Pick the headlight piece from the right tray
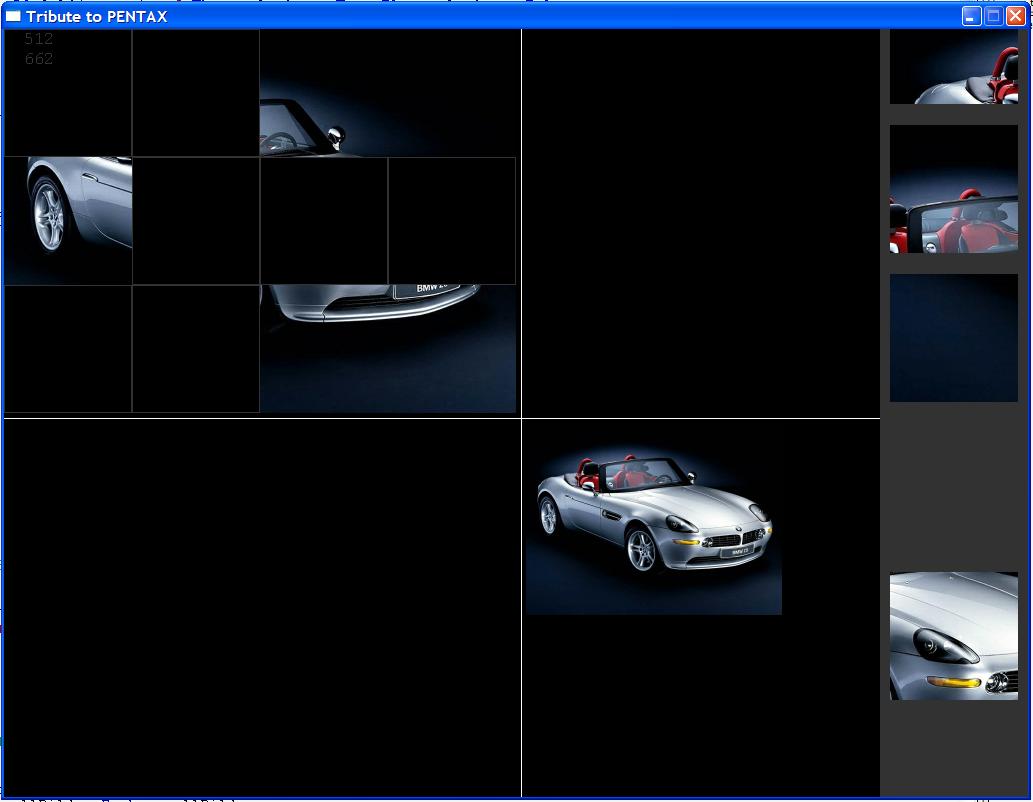The height and width of the screenshot is (802, 1033). pos(953,635)
